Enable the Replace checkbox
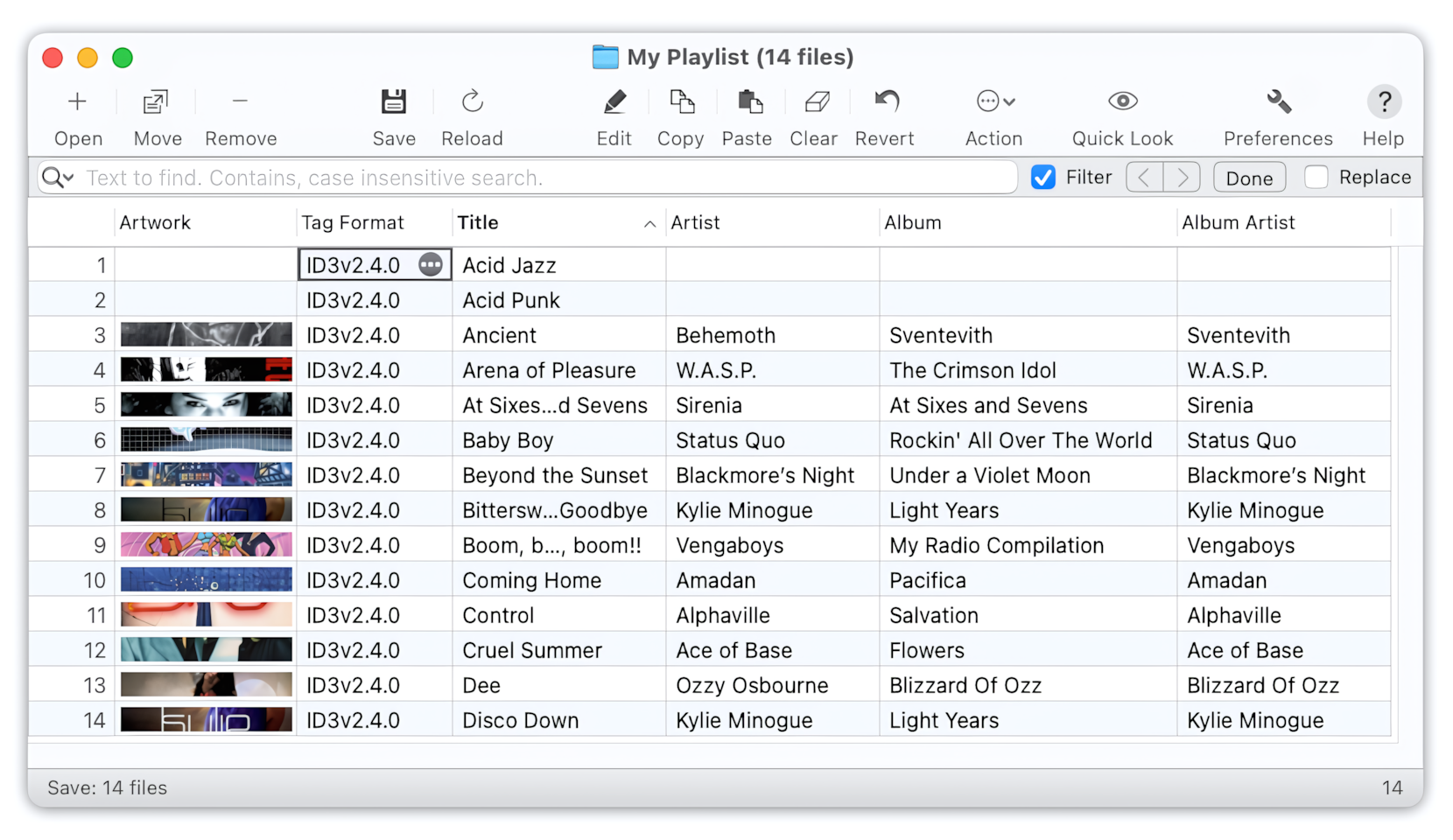 click(x=1316, y=178)
